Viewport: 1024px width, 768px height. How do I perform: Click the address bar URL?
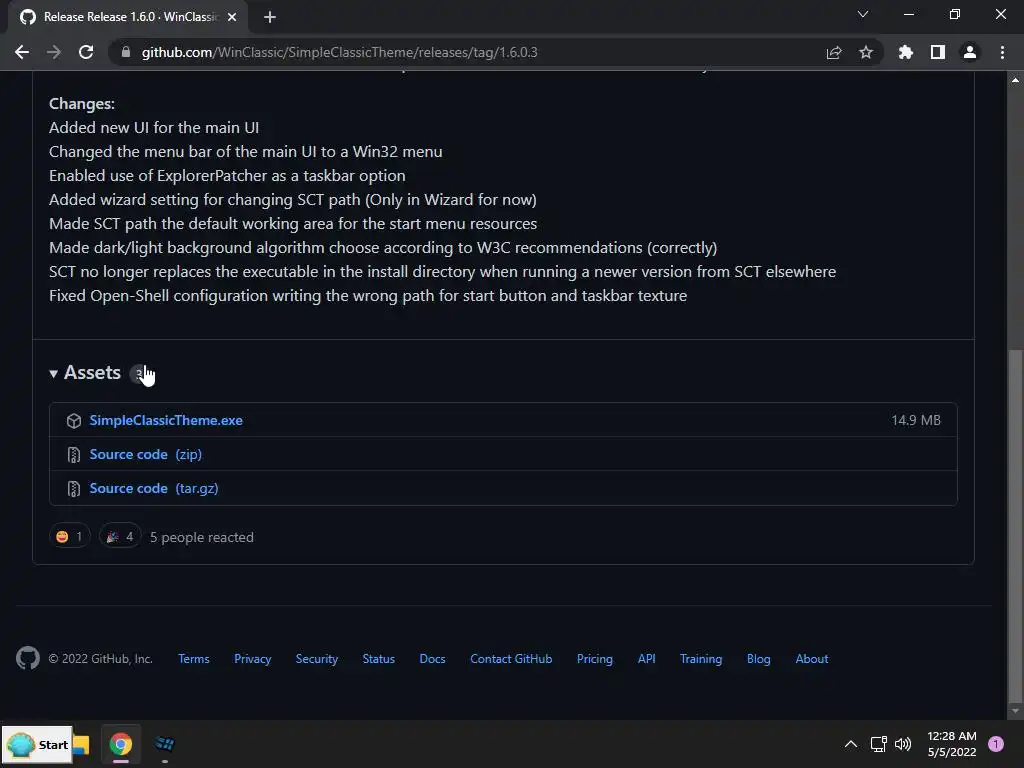(x=340, y=52)
